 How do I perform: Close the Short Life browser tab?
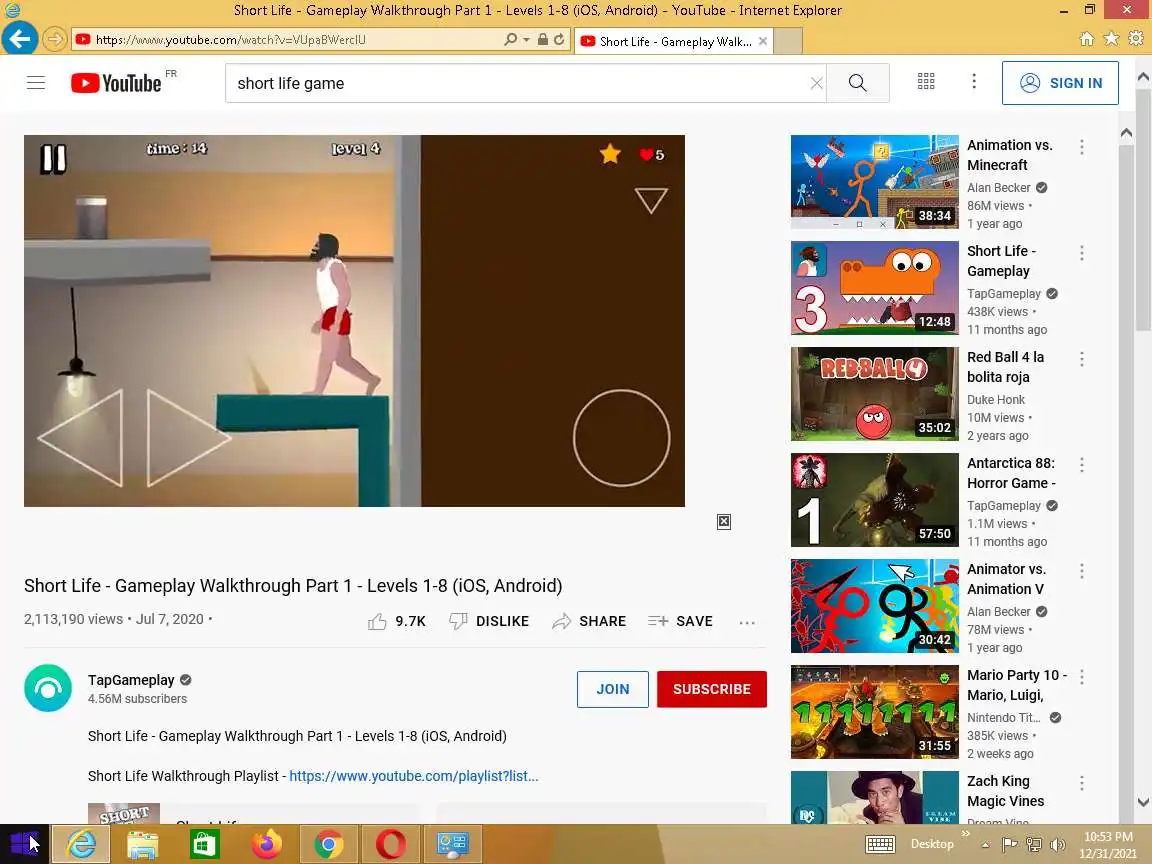pos(763,41)
